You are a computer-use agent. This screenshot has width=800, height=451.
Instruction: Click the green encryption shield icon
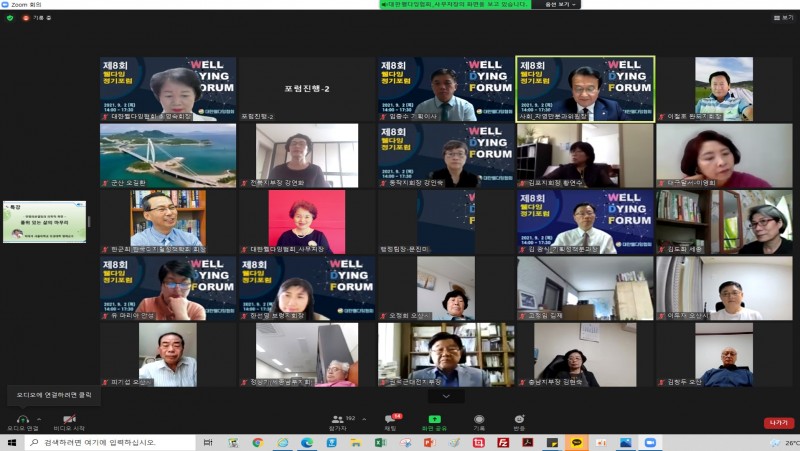pos(10,18)
